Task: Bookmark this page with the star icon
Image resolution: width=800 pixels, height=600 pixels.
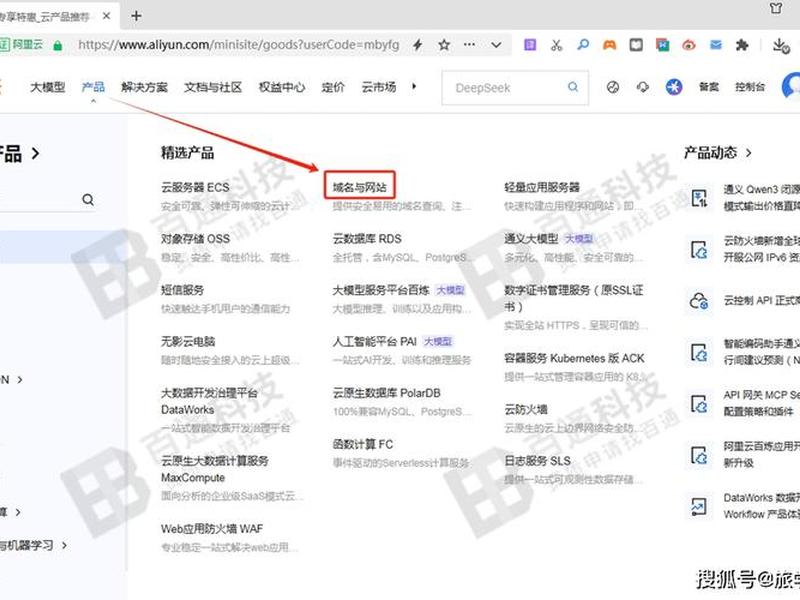Action: click(x=444, y=45)
